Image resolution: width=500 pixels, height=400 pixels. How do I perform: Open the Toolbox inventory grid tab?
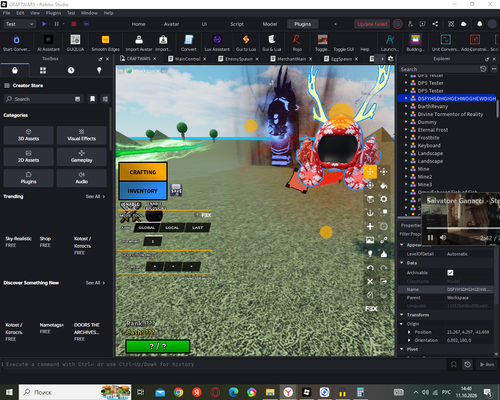(x=43, y=70)
